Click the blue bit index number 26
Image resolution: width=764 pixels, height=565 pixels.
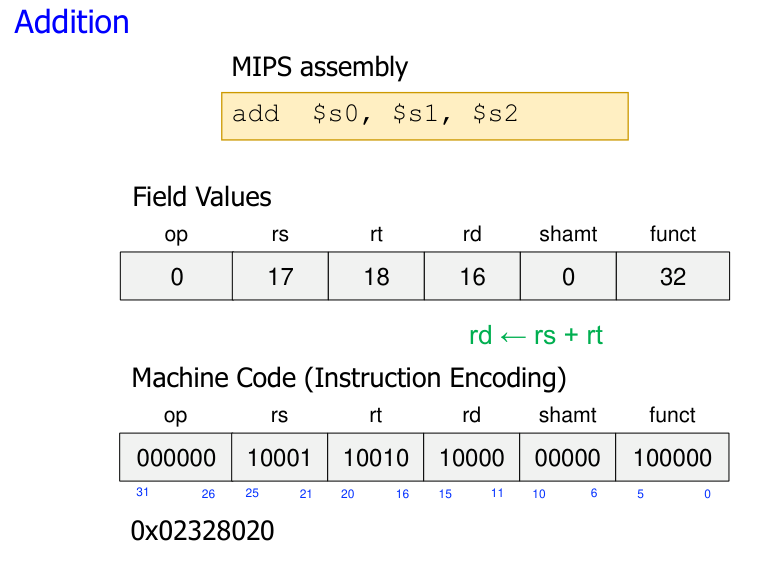coord(208,494)
